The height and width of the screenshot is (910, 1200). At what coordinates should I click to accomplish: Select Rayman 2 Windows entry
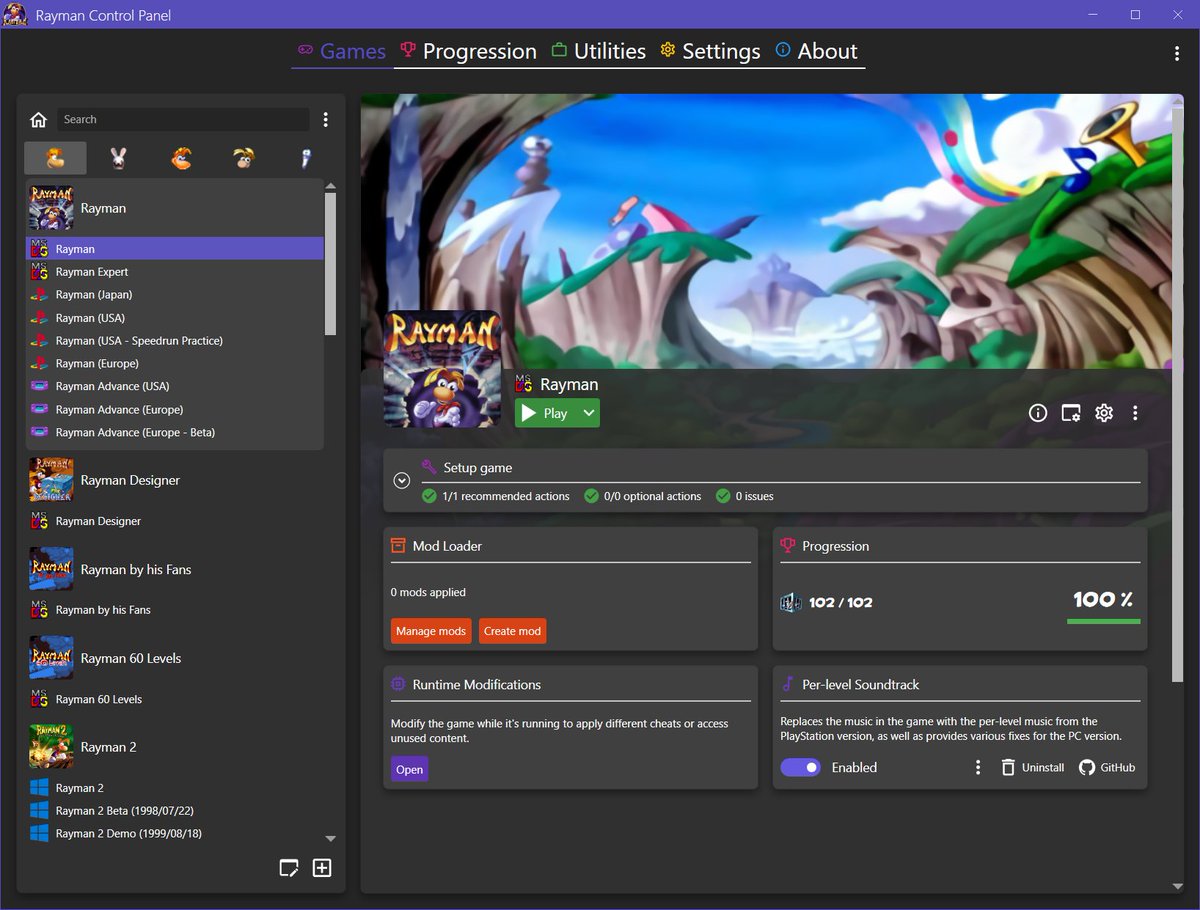[x=175, y=788]
